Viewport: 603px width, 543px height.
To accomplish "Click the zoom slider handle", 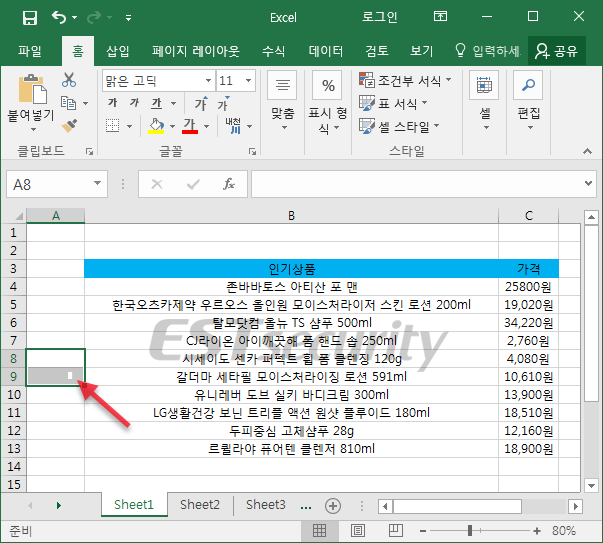I will click(x=470, y=531).
